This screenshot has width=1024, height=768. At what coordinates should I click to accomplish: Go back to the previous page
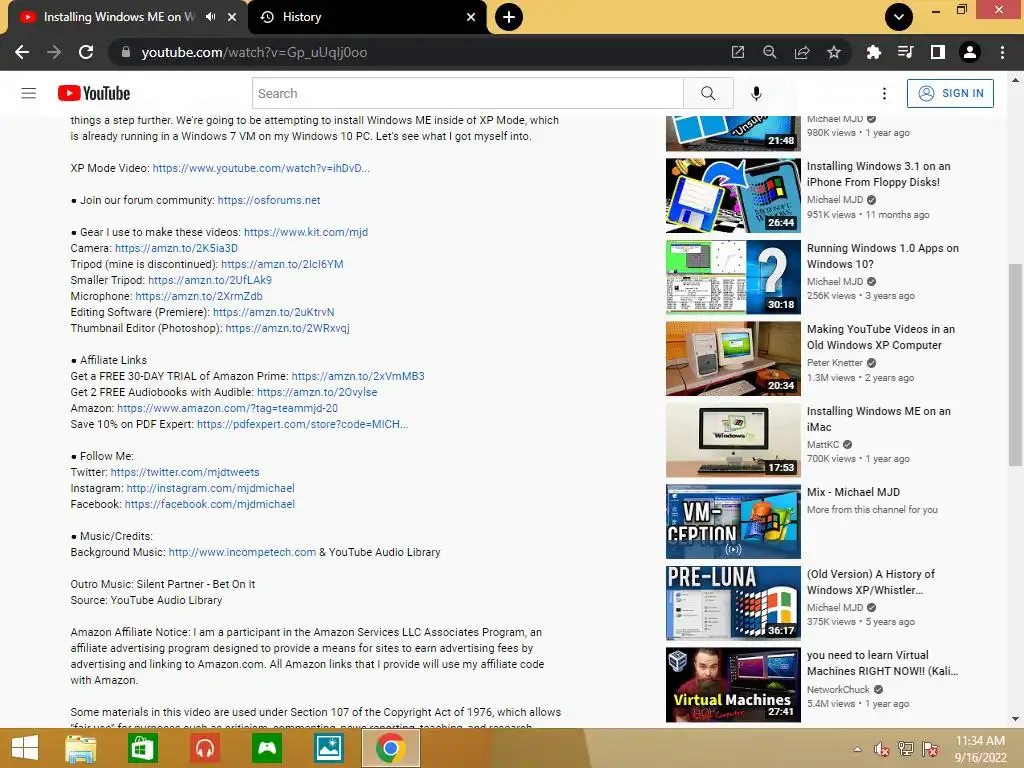[22, 52]
